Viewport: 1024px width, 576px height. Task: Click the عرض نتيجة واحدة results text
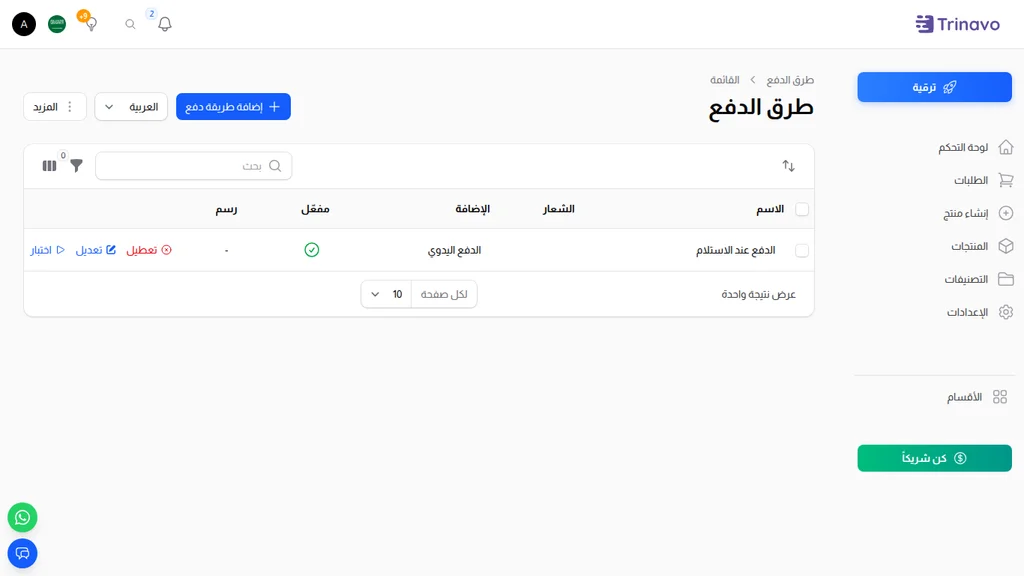click(x=758, y=295)
